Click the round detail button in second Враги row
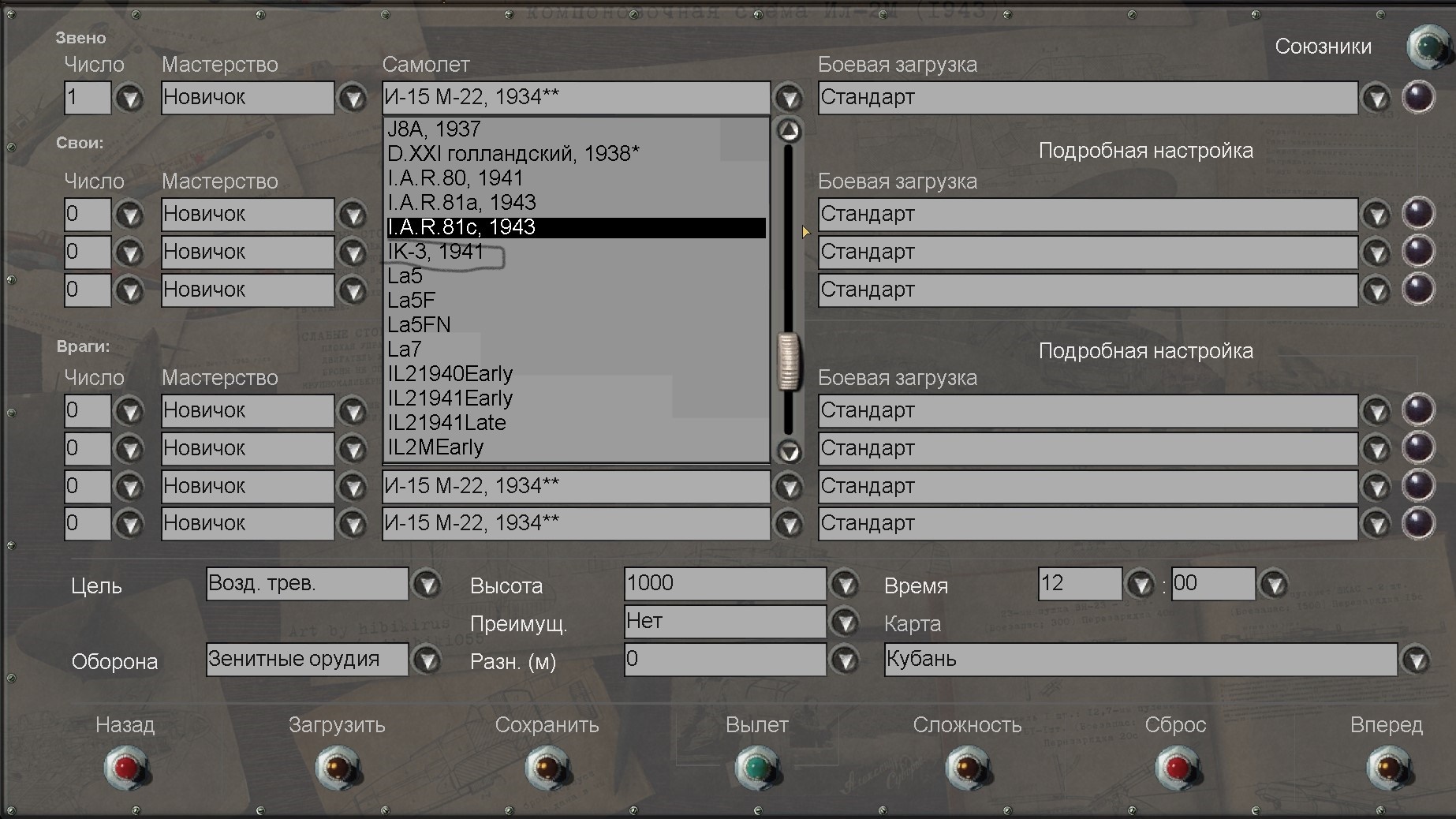This screenshot has height=819, width=1456. pyautogui.click(x=1418, y=447)
